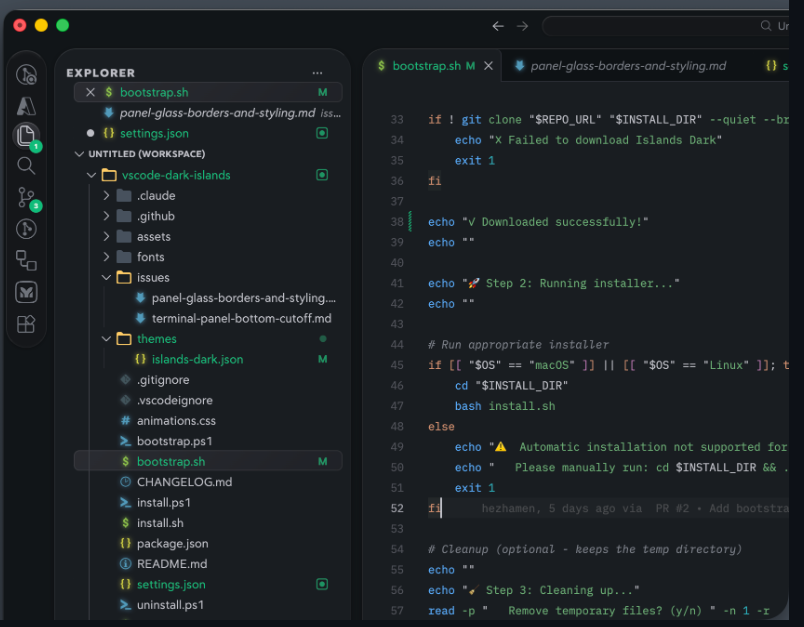804x627 pixels.
Task: Open the Extensions blocks icon
Action: 26,324
